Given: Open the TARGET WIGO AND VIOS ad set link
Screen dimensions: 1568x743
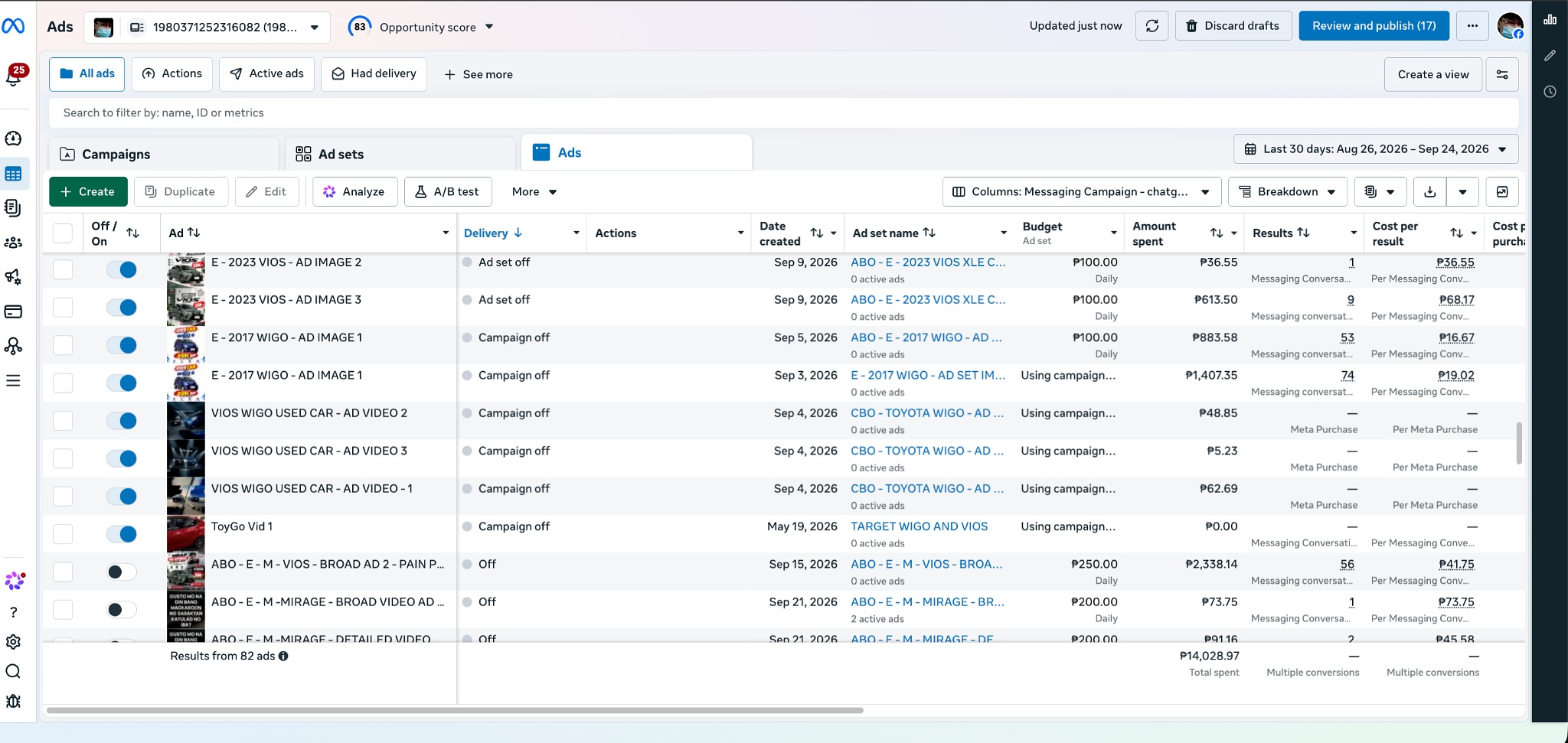Looking at the screenshot, I should (920, 526).
